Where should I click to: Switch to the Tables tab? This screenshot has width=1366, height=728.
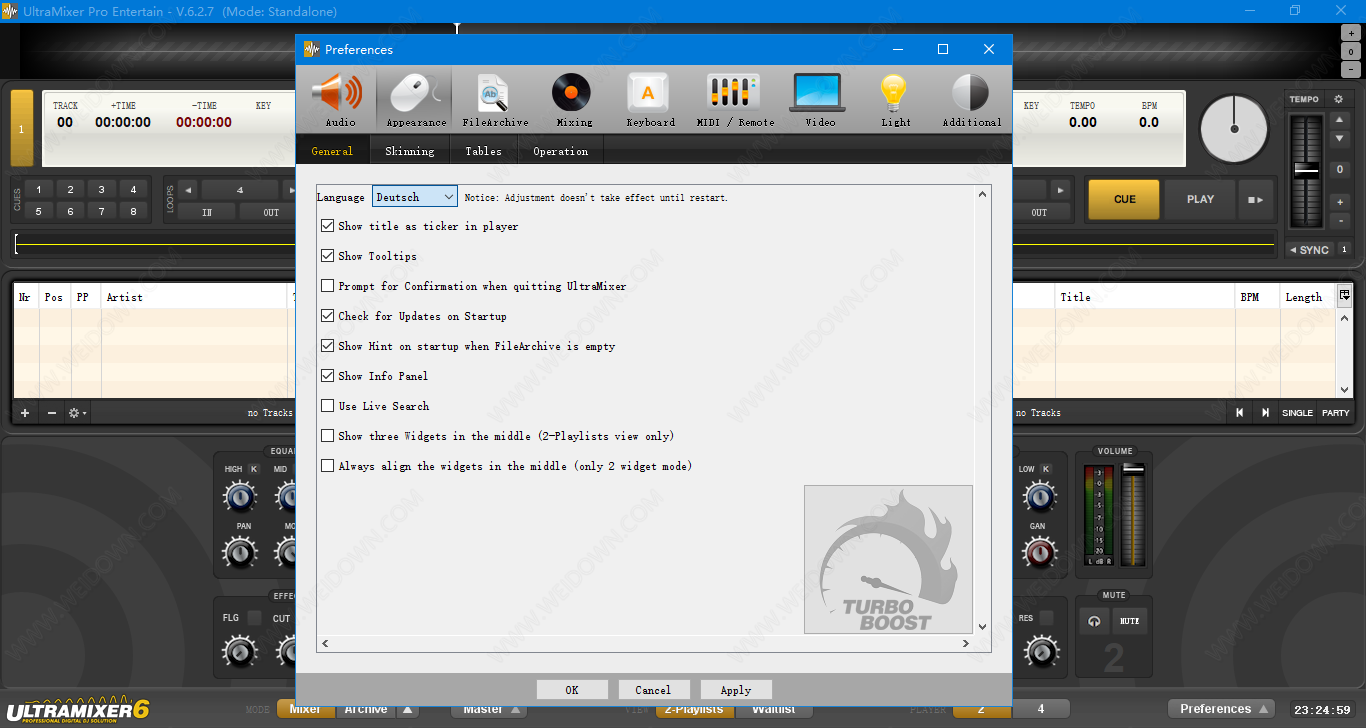[483, 151]
